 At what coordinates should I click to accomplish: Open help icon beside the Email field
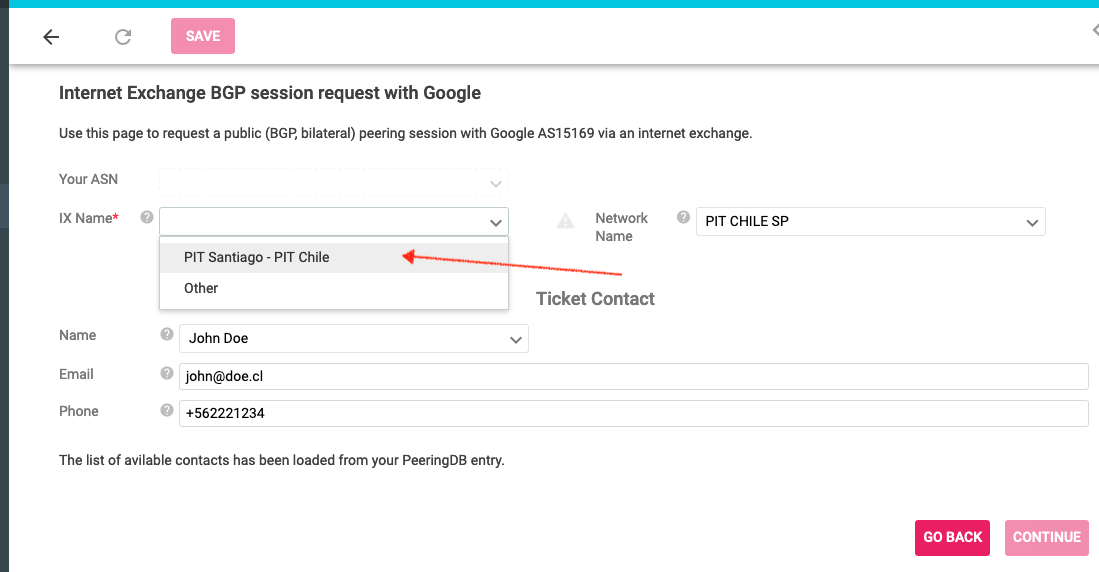[167, 373]
